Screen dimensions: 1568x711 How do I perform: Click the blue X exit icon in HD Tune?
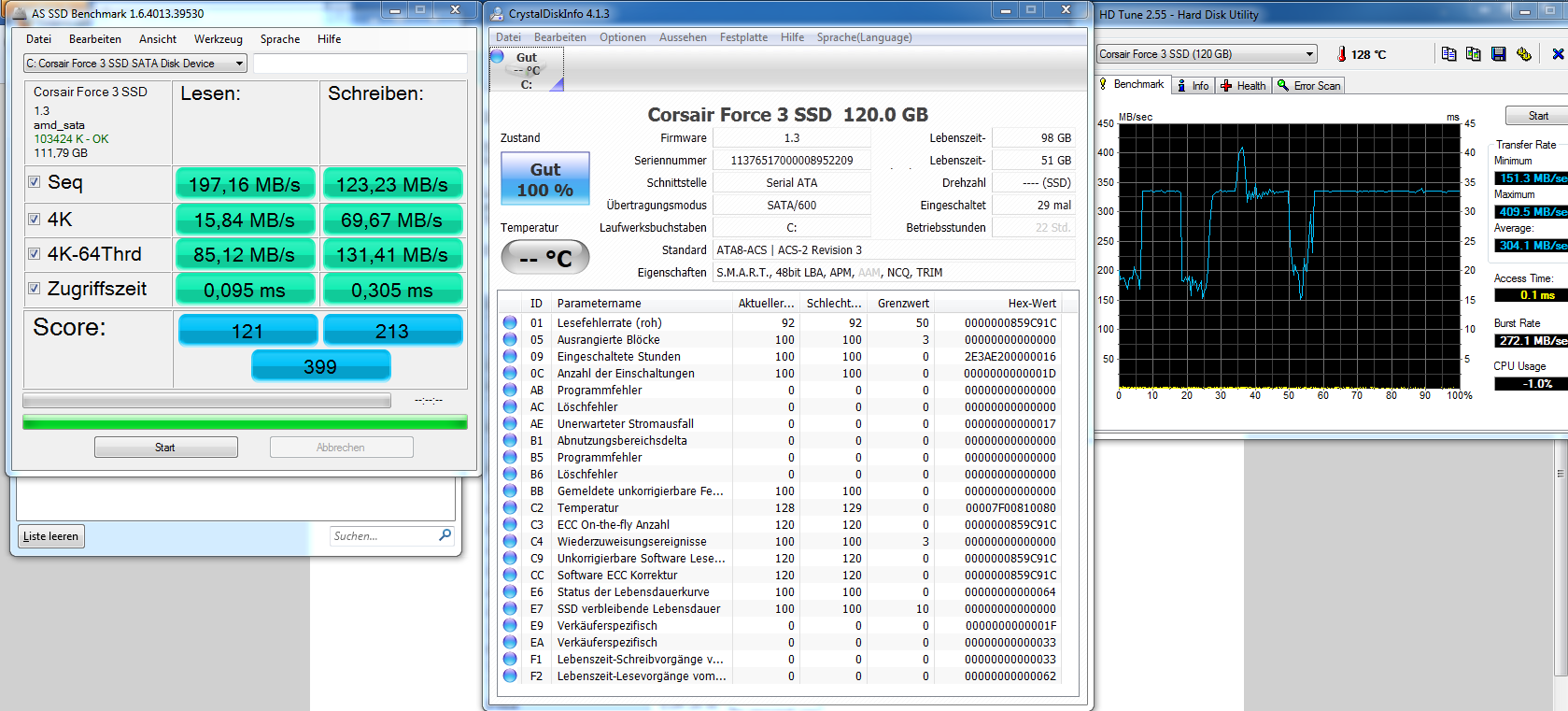(x=1558, y=54)
